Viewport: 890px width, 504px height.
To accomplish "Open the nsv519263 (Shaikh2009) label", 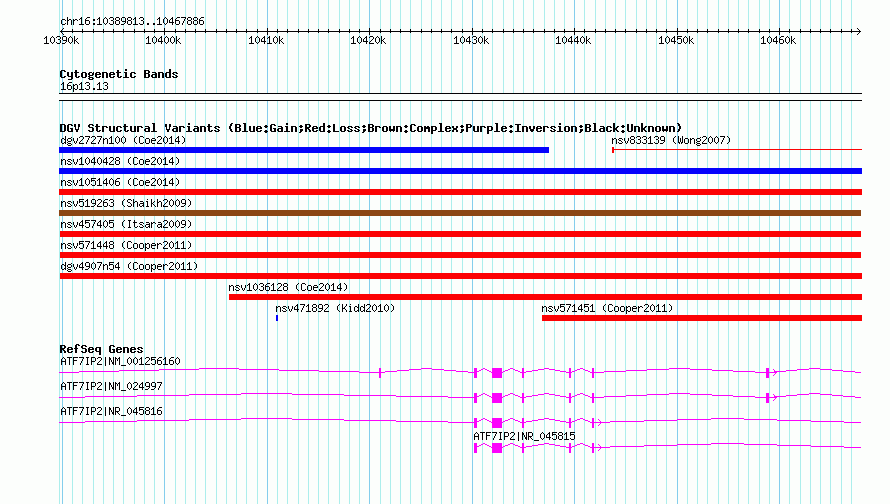I will click(x=126, y=203).
